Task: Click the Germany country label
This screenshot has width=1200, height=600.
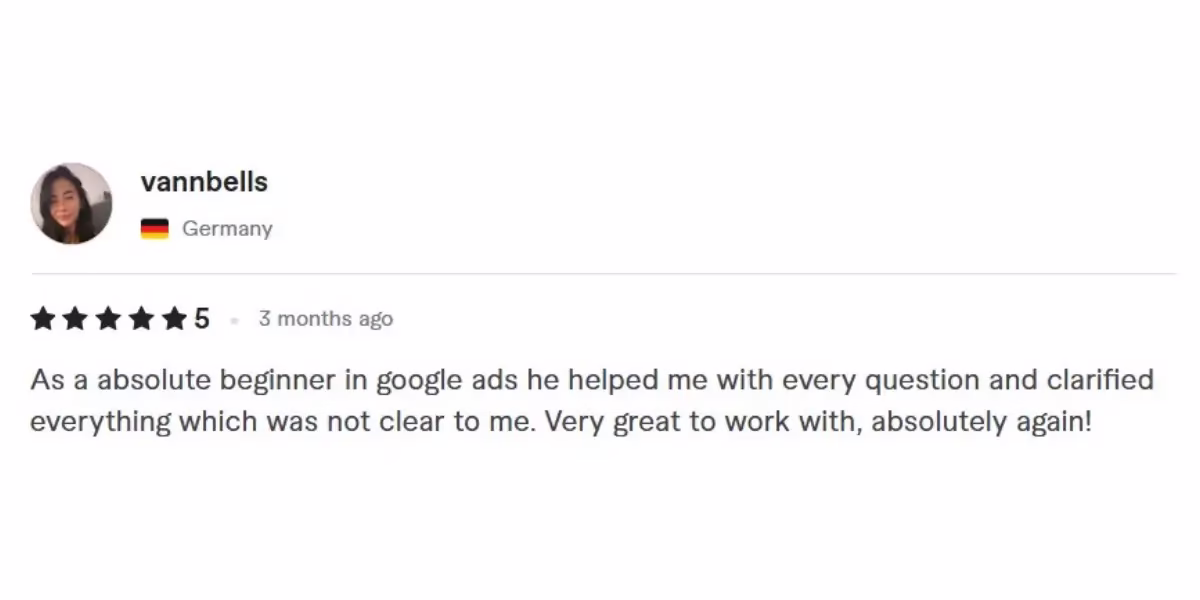Action: tap(227, 229)
